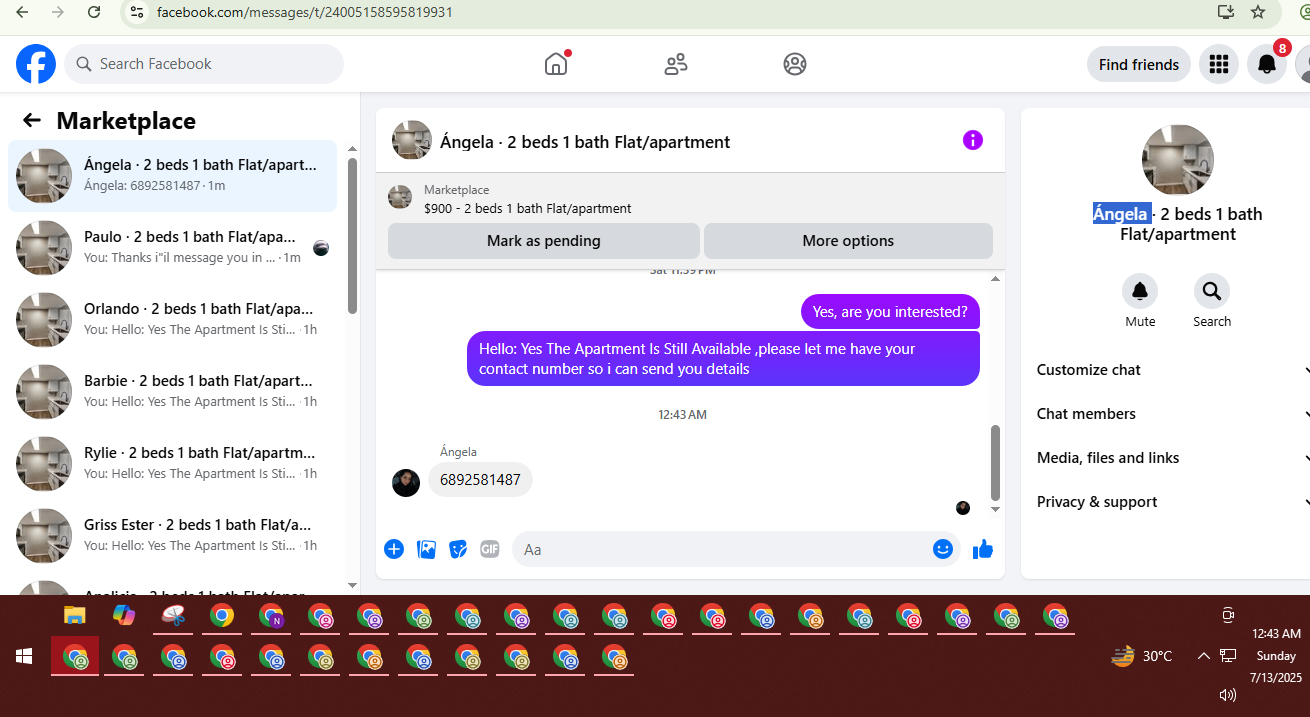Image resolution: width=1310 pixels, height=717 pixels.
Task: Click the chat messages scrollbar thumb
Action: [995, 462]
